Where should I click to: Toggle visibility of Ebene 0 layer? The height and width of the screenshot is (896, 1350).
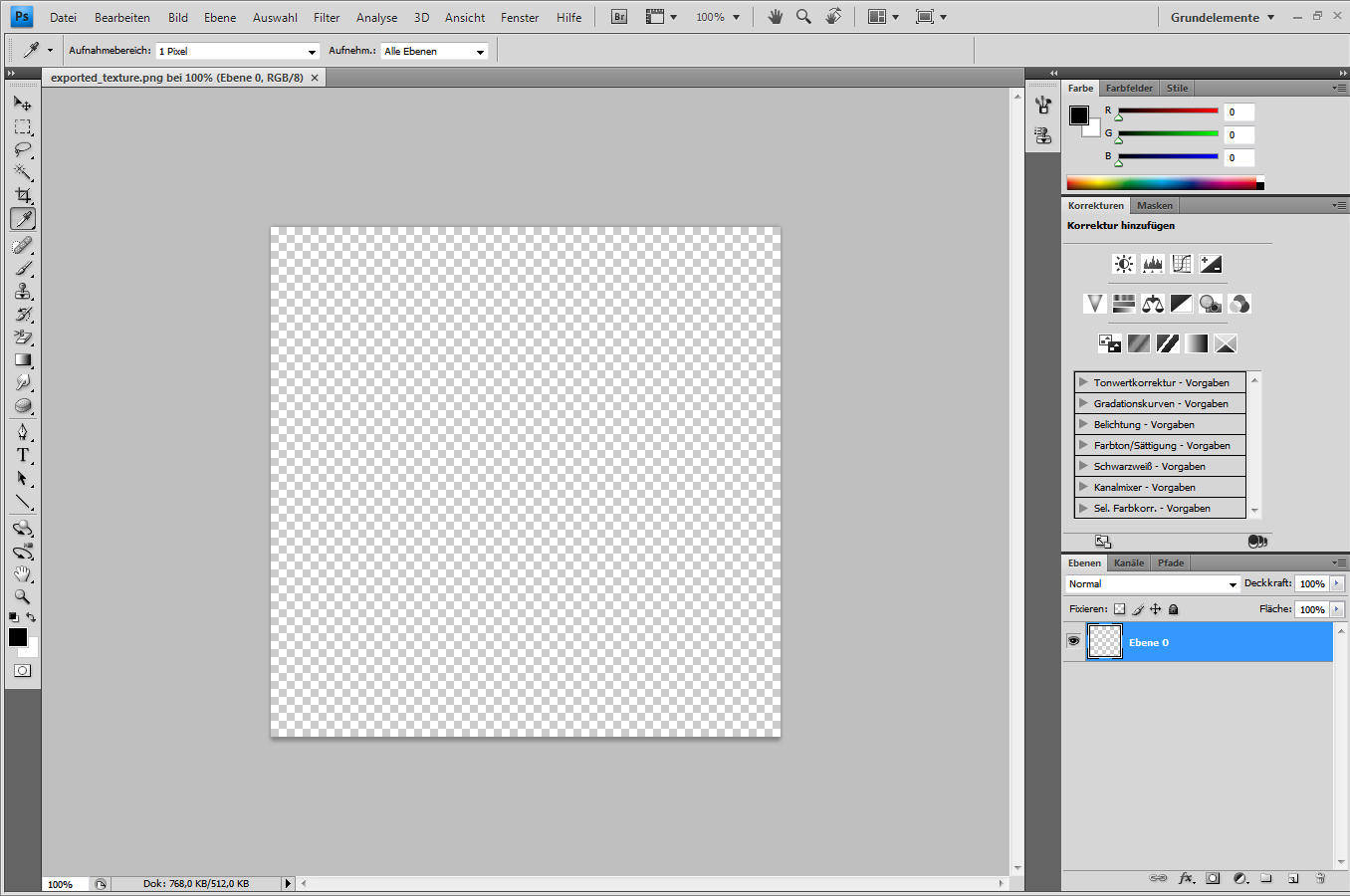point(1073,641)
